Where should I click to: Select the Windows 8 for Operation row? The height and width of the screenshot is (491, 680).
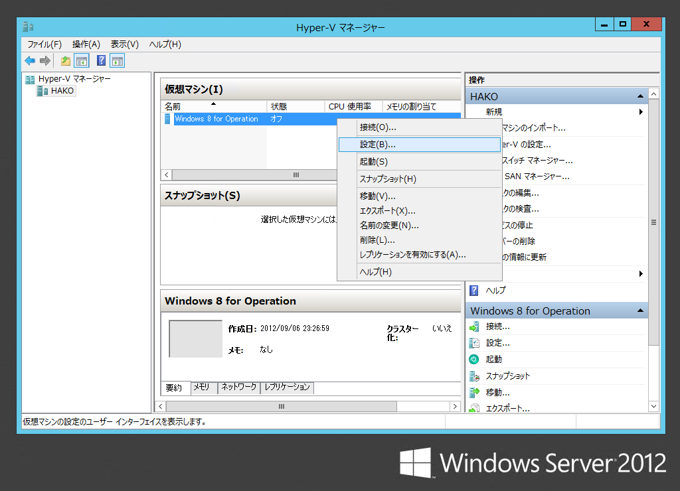coord(312,119)
